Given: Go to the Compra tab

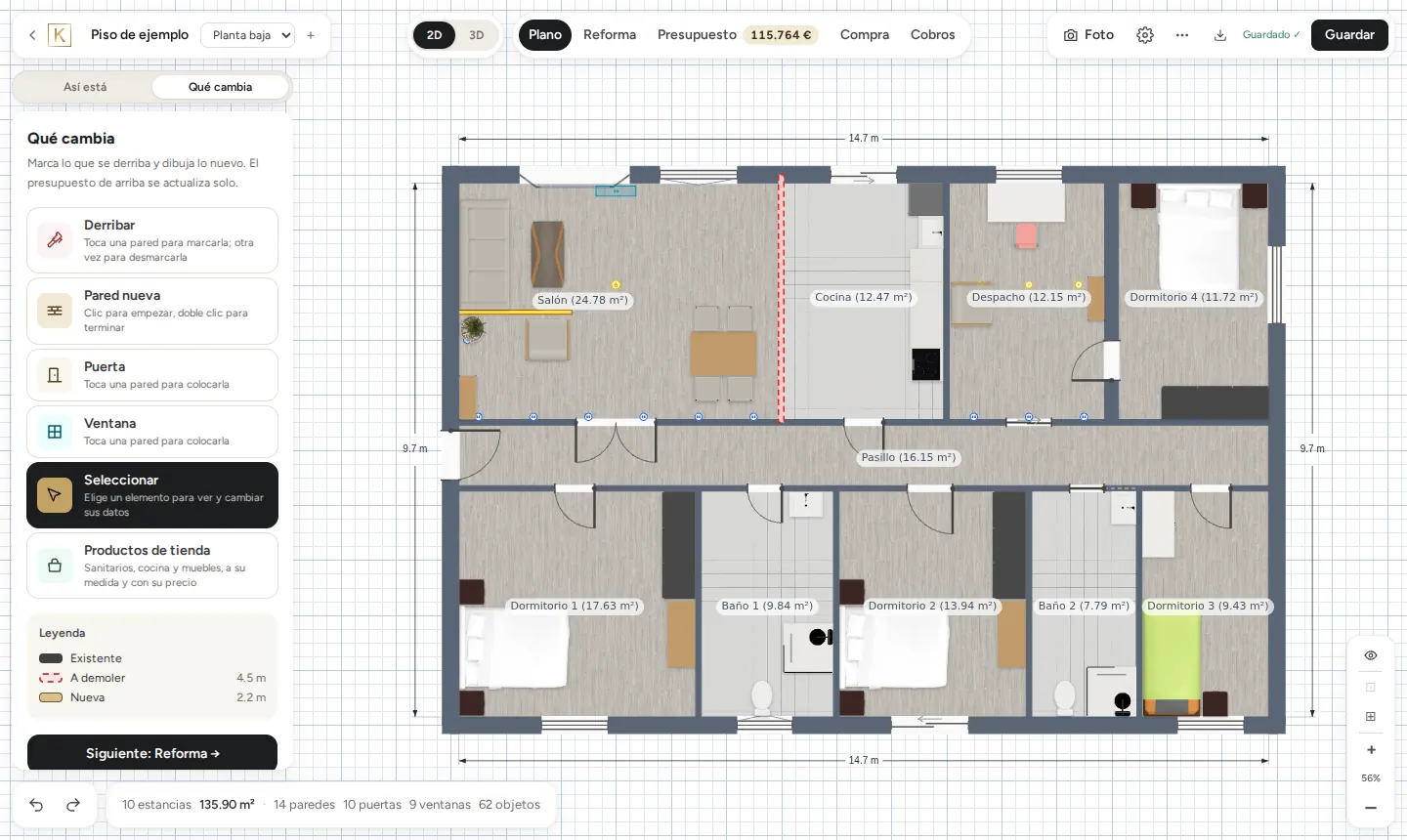Looking at the screenshot, I should tap(865, 35).
